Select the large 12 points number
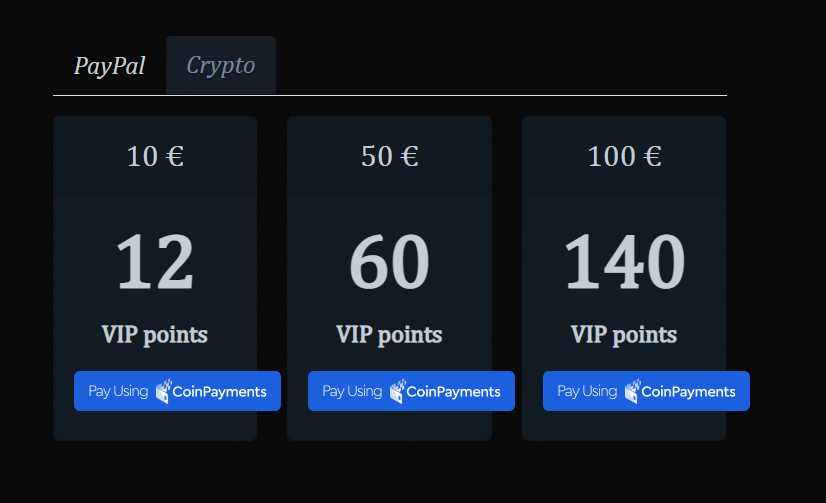The height and width of the screenshot is (503, 826). click(155, 262)
